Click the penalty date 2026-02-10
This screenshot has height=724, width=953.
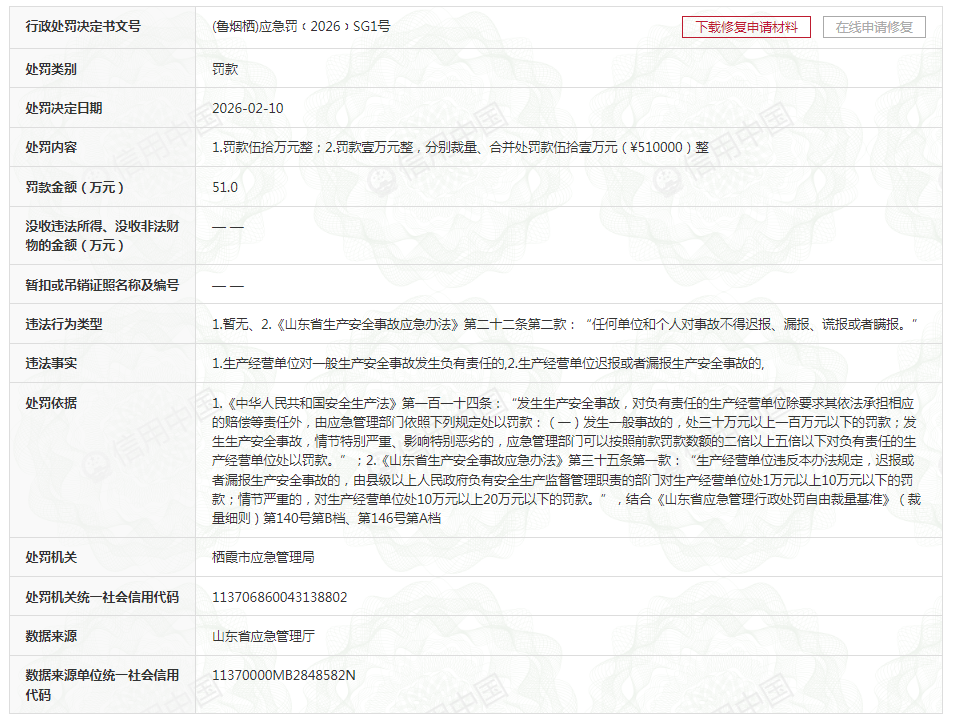[x=248, y=108]
